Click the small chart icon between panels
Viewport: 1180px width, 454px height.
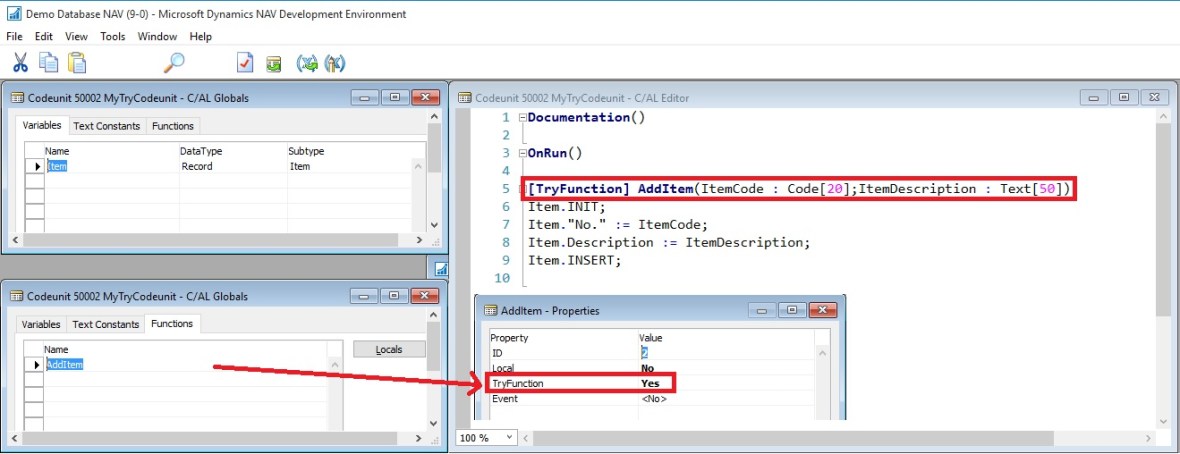[441, 268]
